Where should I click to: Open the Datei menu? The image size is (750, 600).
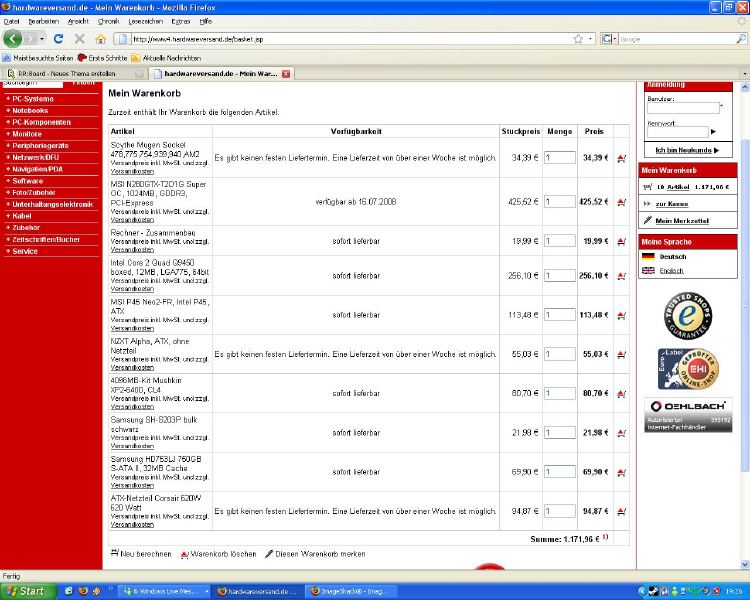coord(11,22)
